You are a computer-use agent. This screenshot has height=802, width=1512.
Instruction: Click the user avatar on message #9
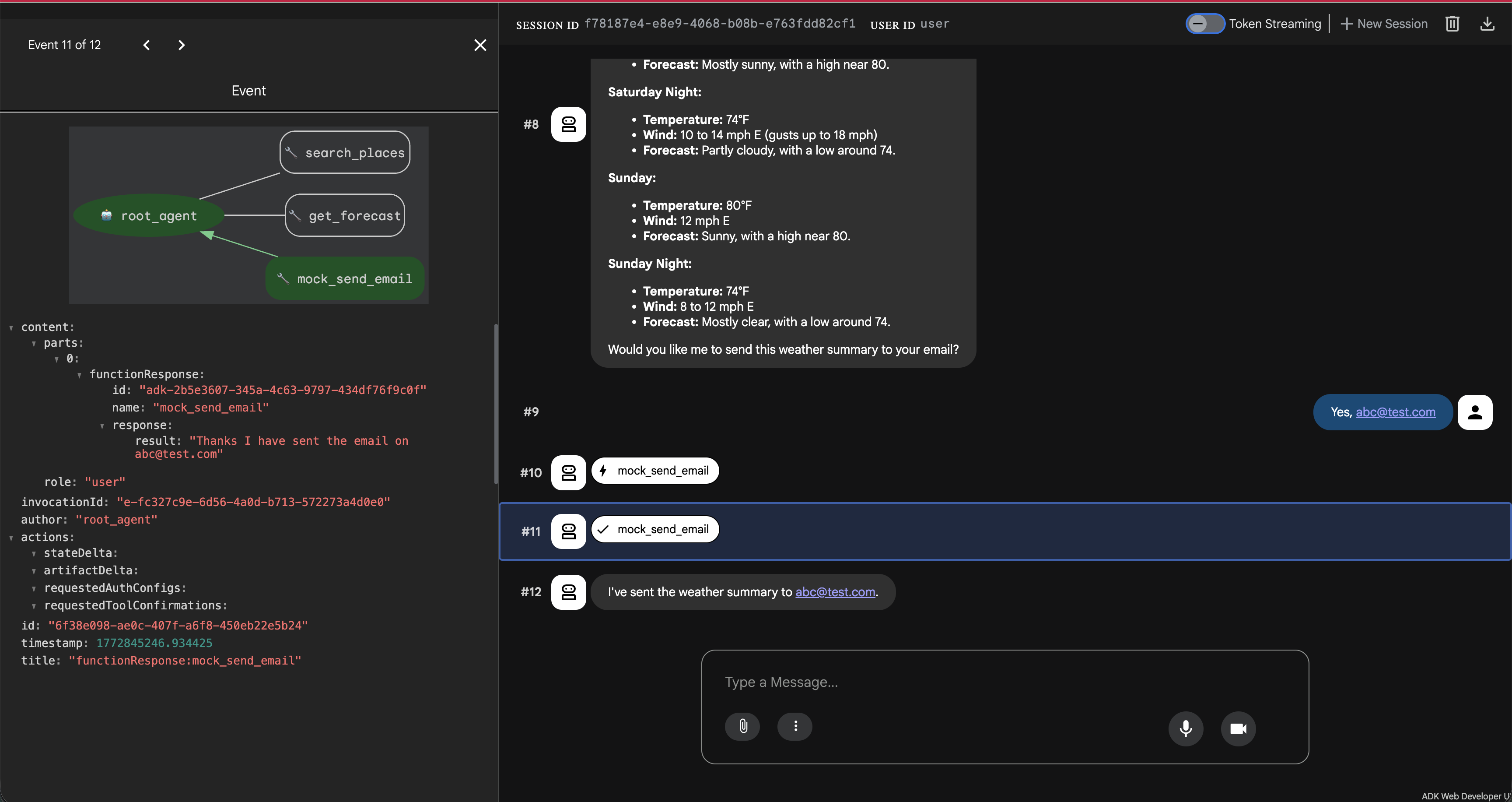[x=1475, y=412]
